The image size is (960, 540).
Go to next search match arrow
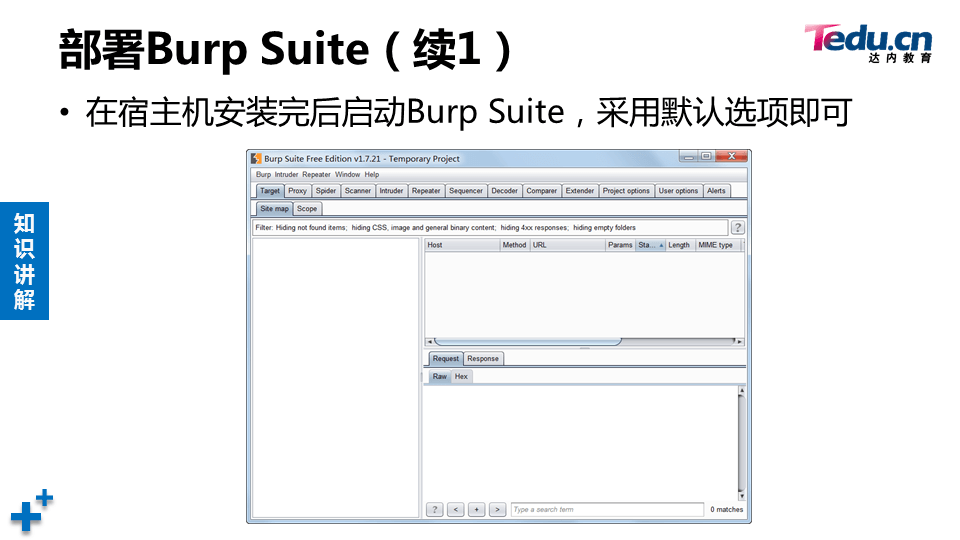[x=497, y=509]
